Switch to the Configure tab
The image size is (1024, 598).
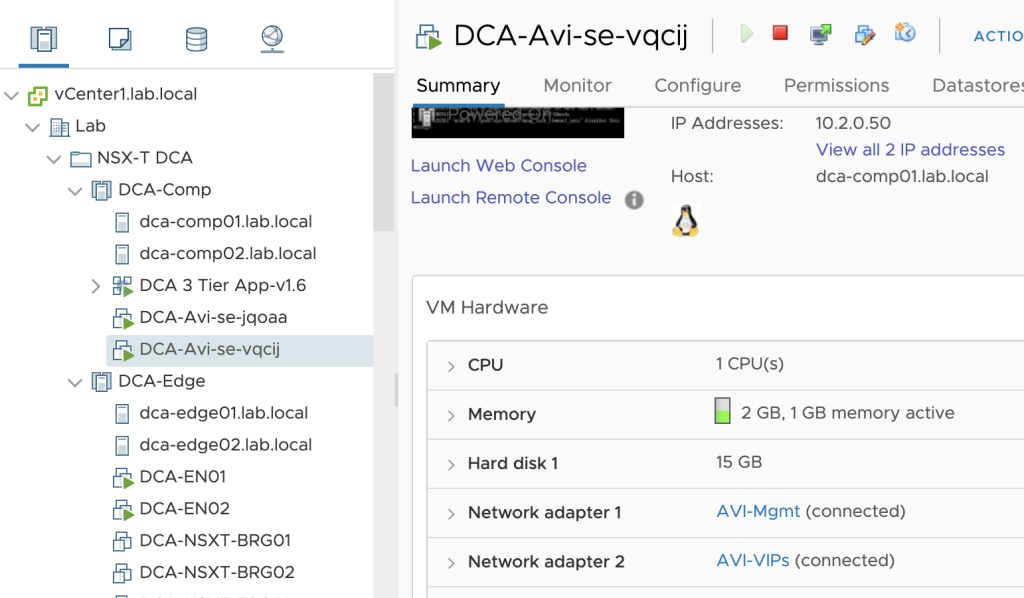coord(697,86)
